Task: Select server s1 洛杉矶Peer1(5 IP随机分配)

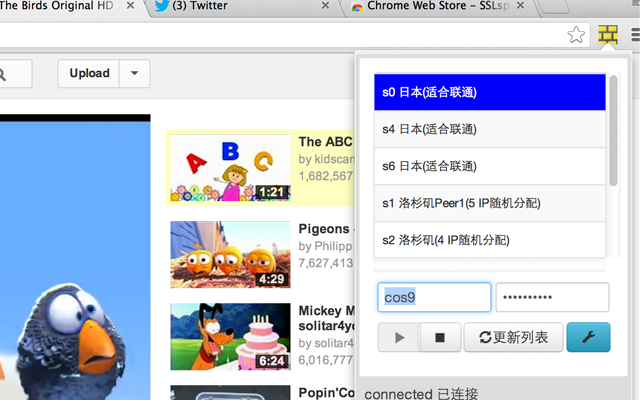Action: click(x=489, y=203)
